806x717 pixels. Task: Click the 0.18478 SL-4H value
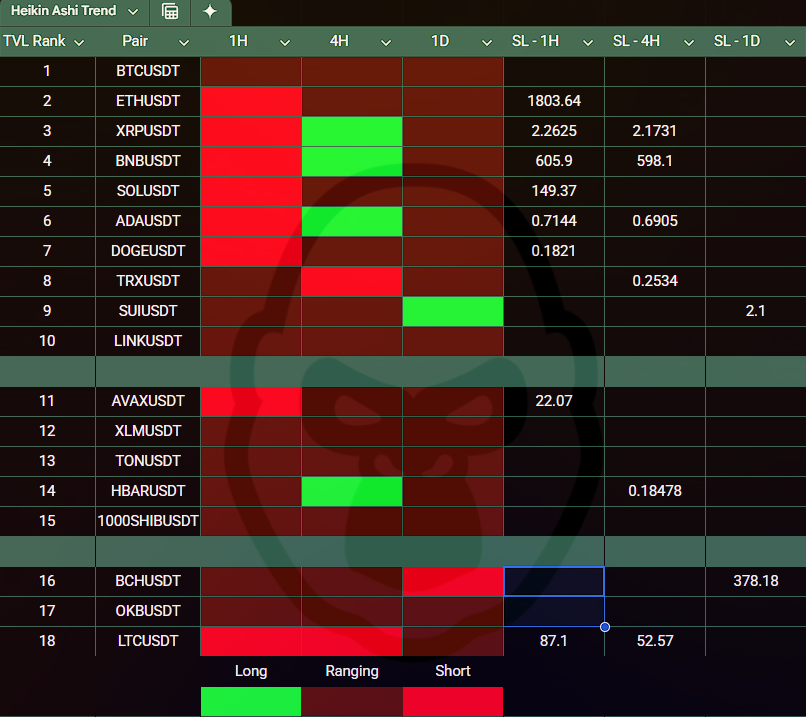[x=655, y=491]
